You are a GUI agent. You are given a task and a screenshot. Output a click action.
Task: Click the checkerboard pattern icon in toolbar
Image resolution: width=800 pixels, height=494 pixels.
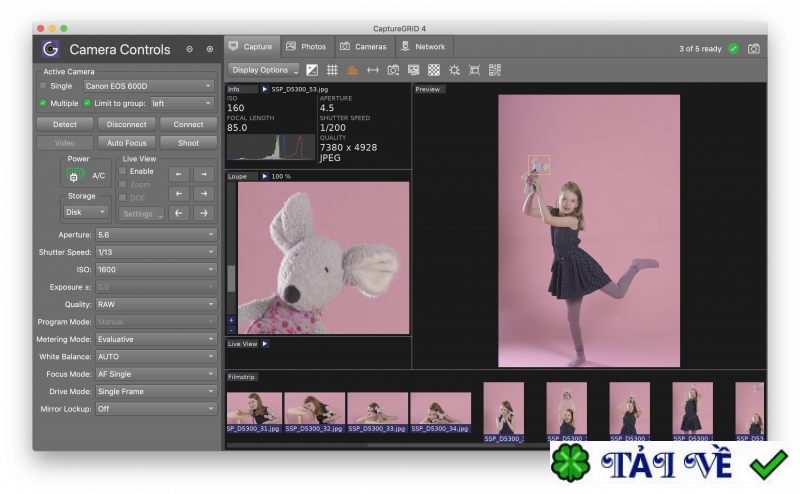(434, 70)
